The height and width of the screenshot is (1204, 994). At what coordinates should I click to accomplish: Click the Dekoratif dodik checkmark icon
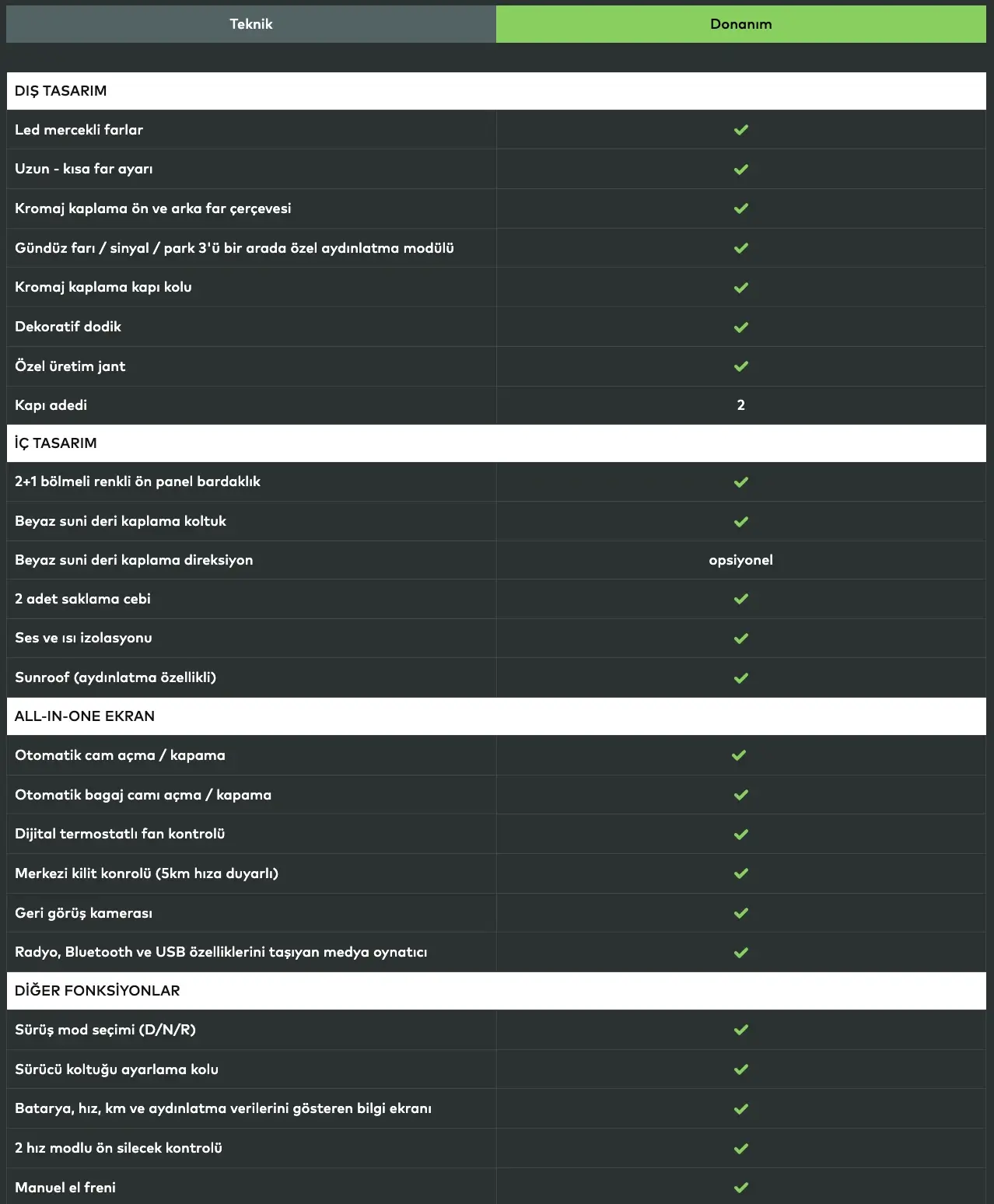(x=741, y=327)
